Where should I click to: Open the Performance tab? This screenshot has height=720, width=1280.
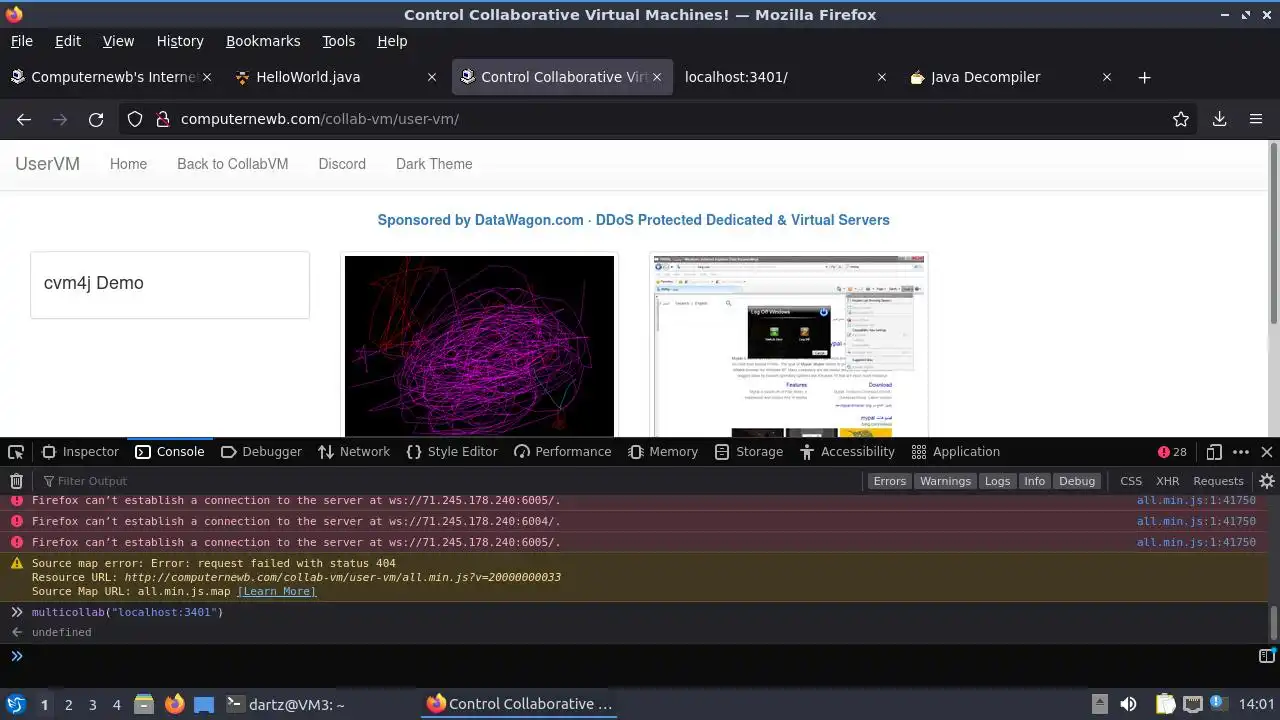pyautogui.click(x=562, y=452)
